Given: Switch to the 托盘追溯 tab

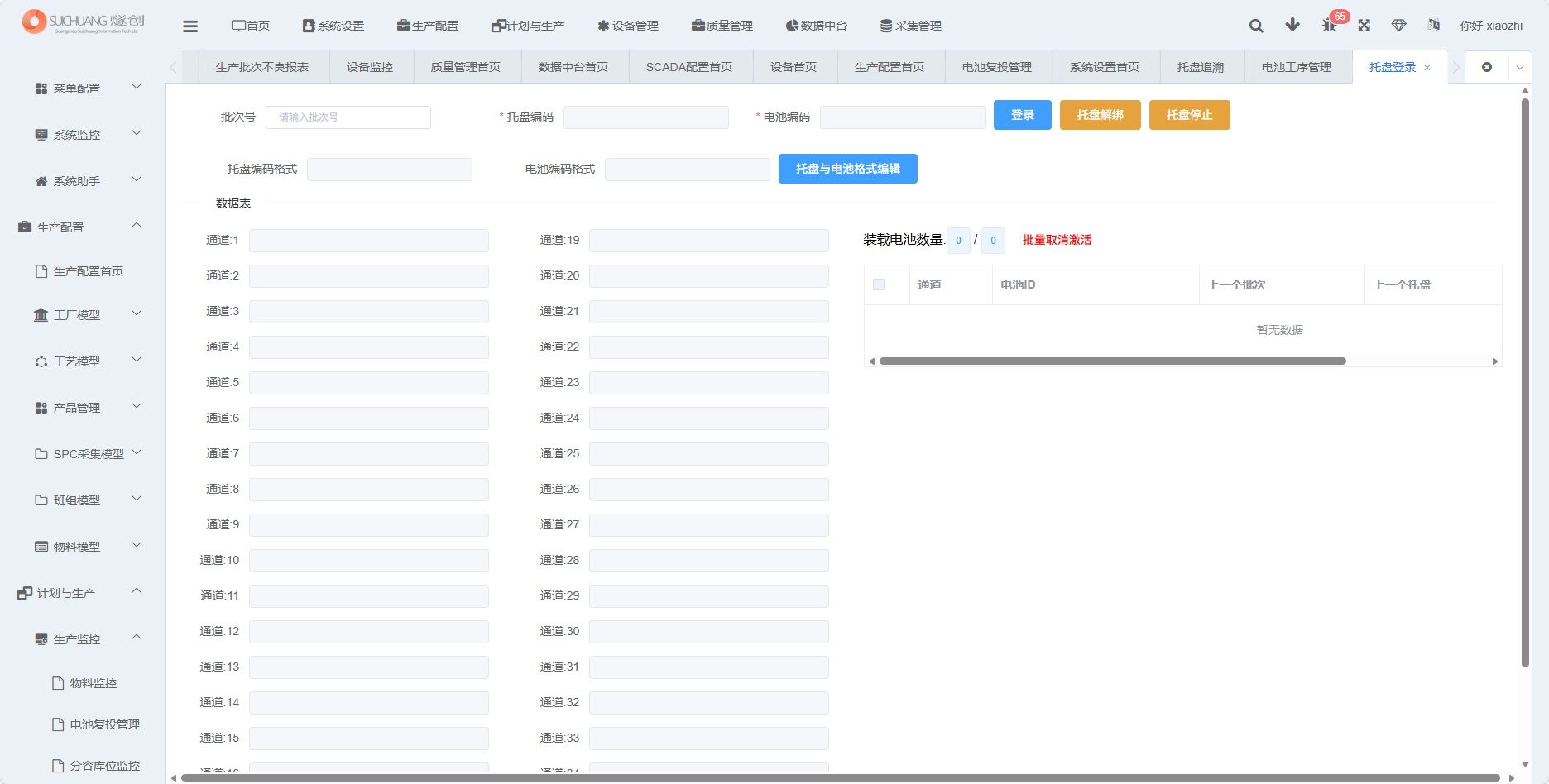Looking at the screenshot, I should 1201,67.
